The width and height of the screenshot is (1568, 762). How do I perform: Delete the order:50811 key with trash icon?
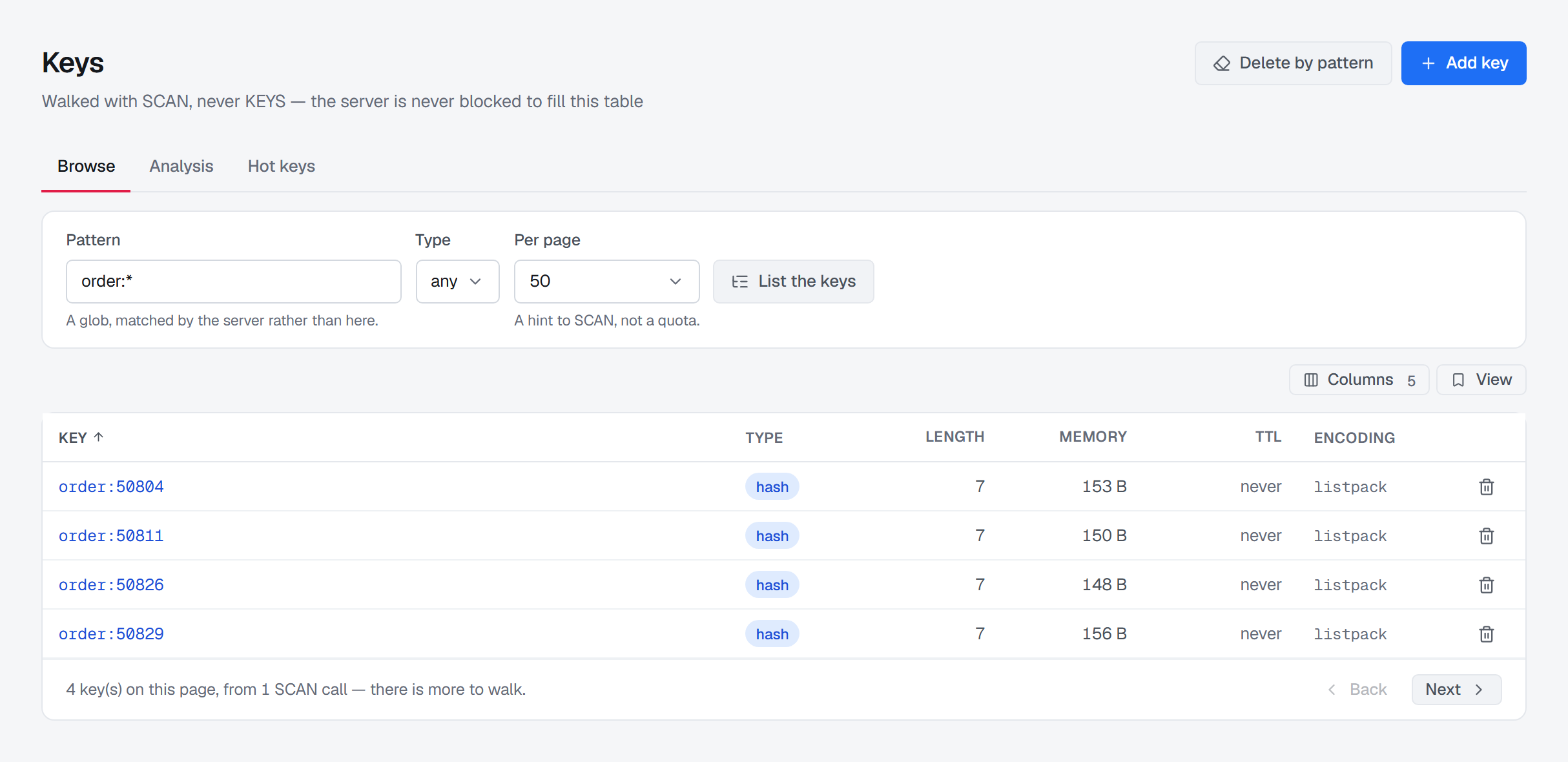coord(1486,535)
